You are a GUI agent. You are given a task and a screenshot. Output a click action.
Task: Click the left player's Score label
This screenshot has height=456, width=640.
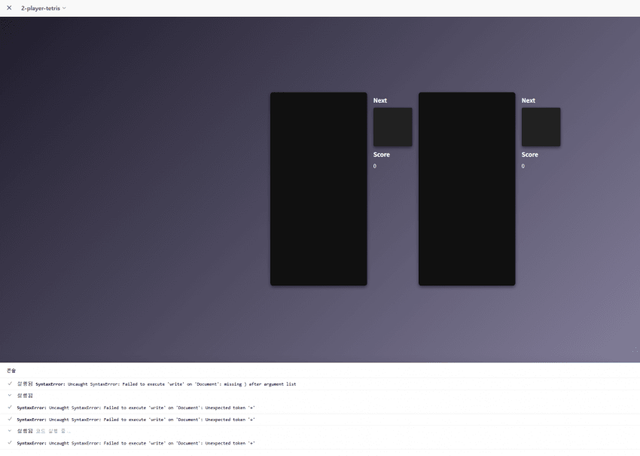point(381,154)
